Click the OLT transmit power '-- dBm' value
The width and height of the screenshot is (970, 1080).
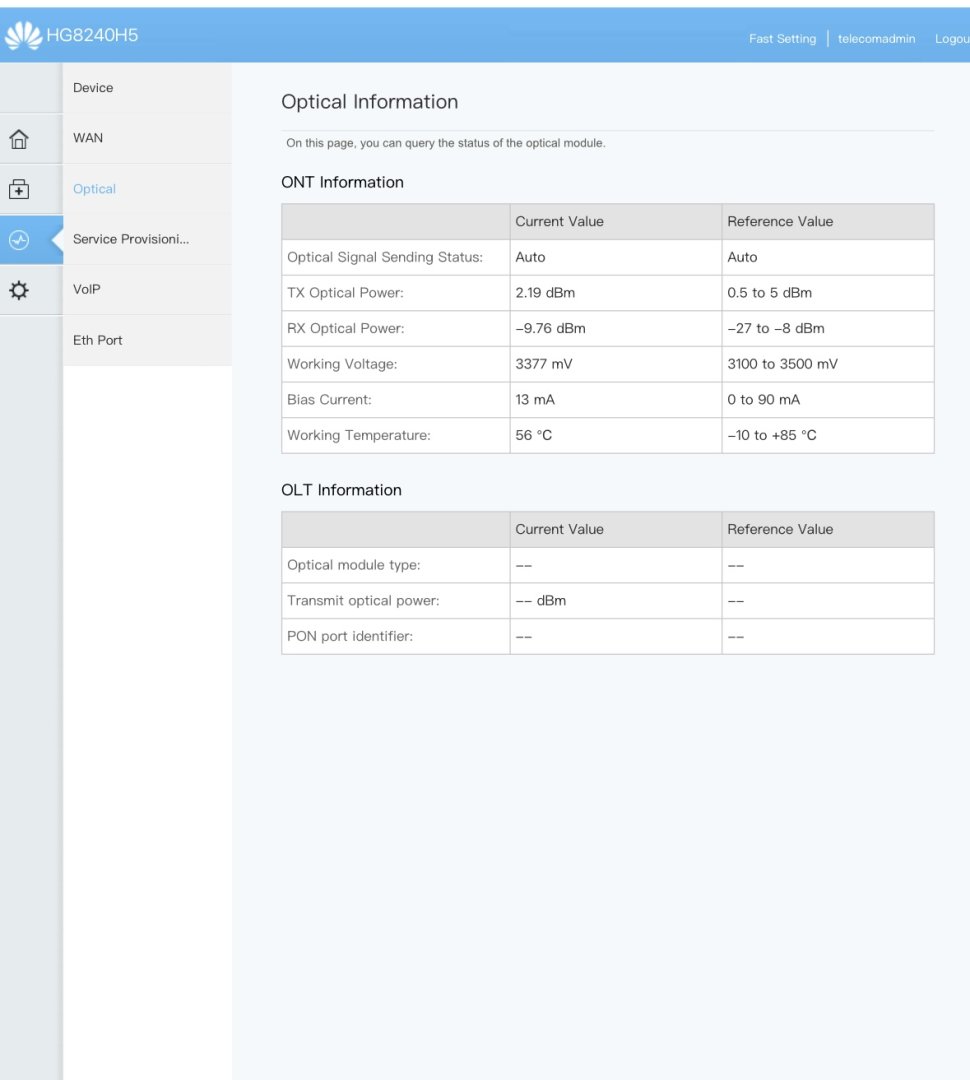pos(541,601)
